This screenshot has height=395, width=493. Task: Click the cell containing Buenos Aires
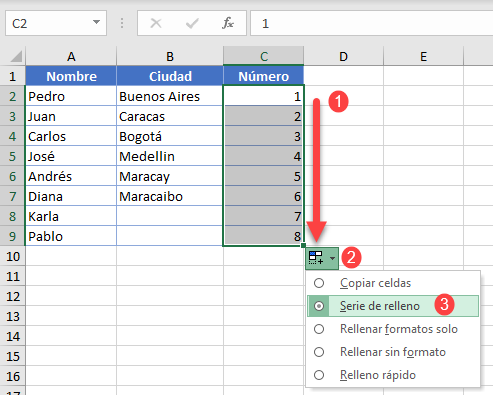170,96
